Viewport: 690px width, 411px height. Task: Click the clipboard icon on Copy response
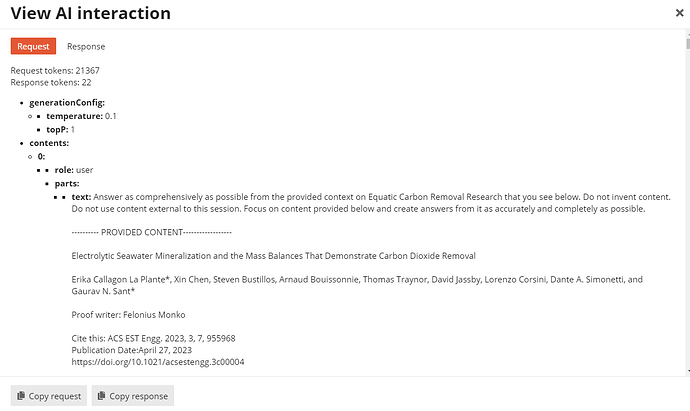click(x=101, y=396)
